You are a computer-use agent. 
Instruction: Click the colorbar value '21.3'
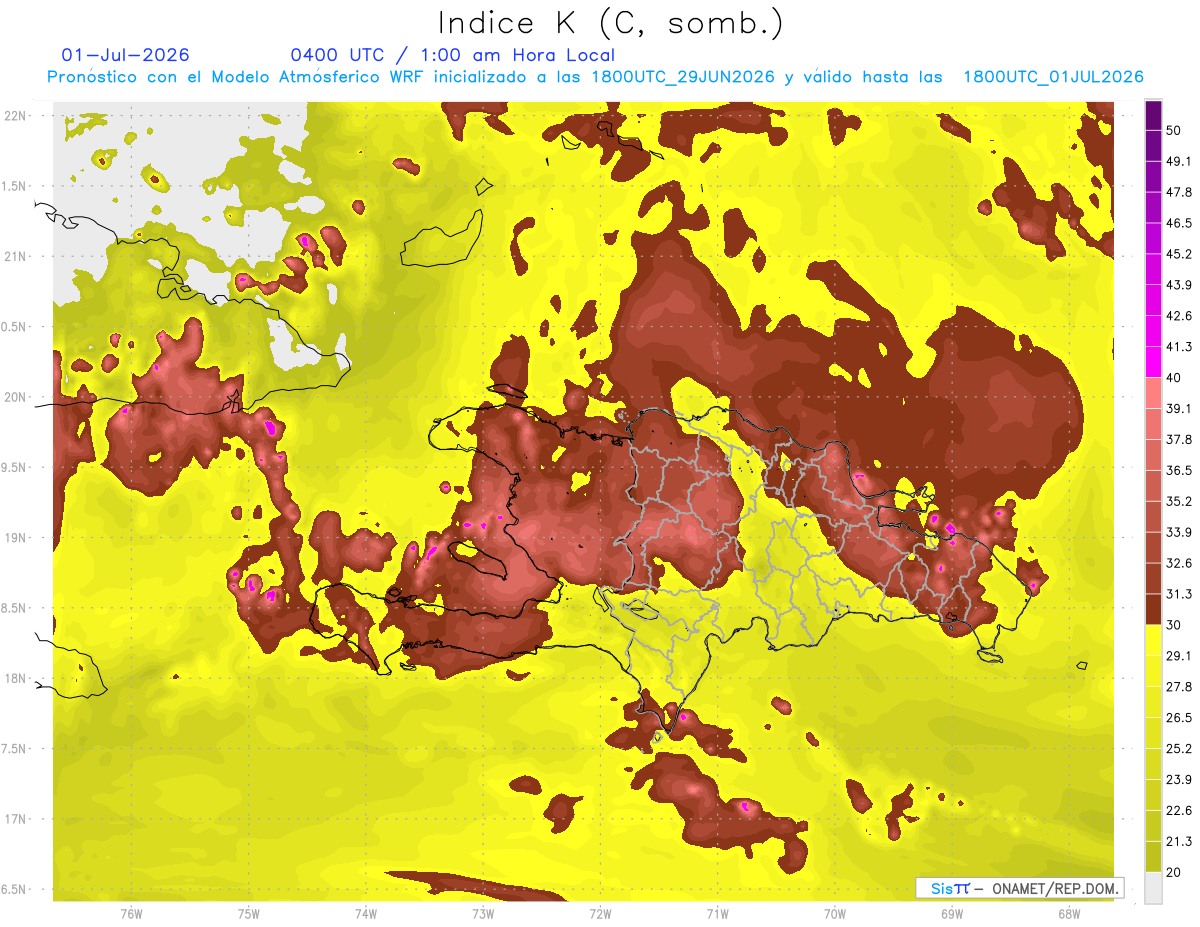pos(1179,841)
